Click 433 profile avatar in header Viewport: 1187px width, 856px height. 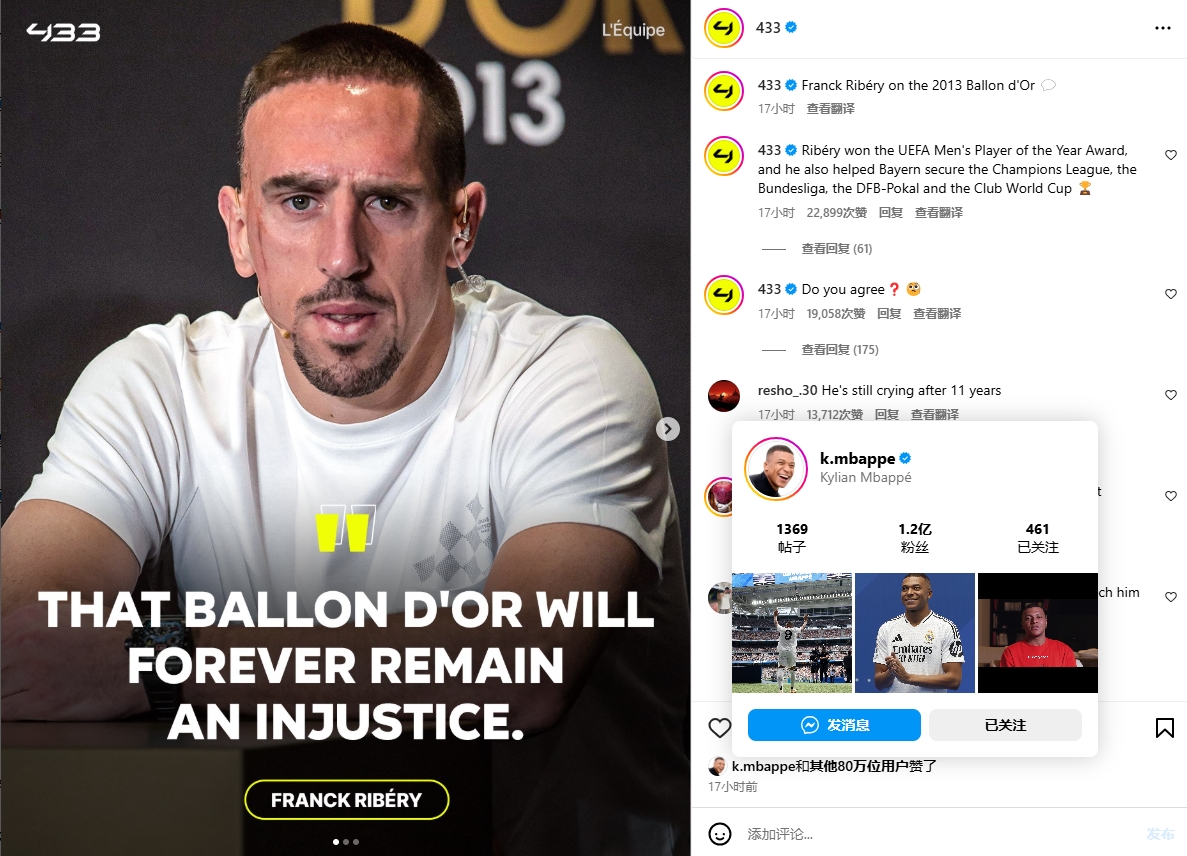coord(724,28)
